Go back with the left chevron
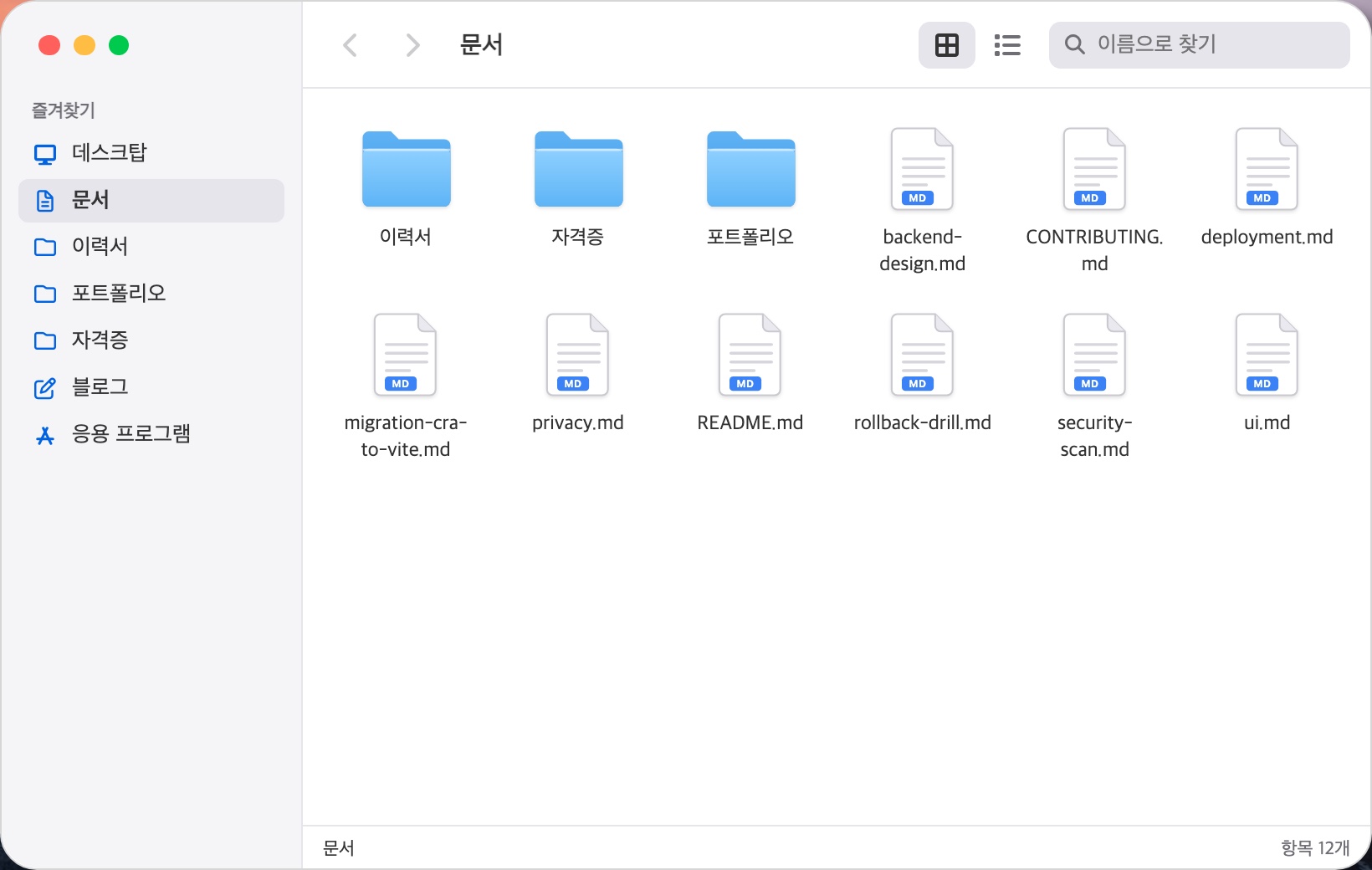Viewport: 1372px width, 870px height. (351, 45)
